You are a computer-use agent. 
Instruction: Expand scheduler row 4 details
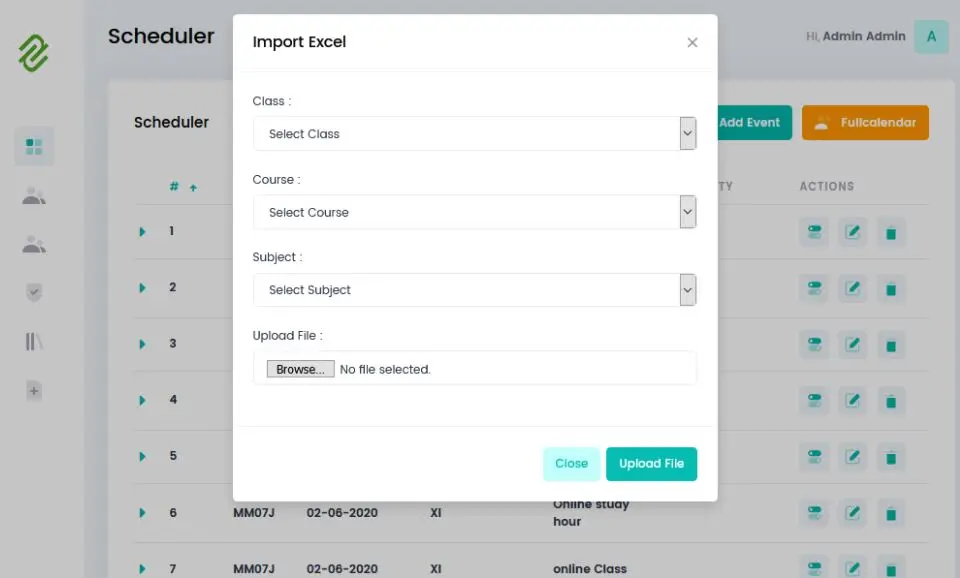[141, 401]
